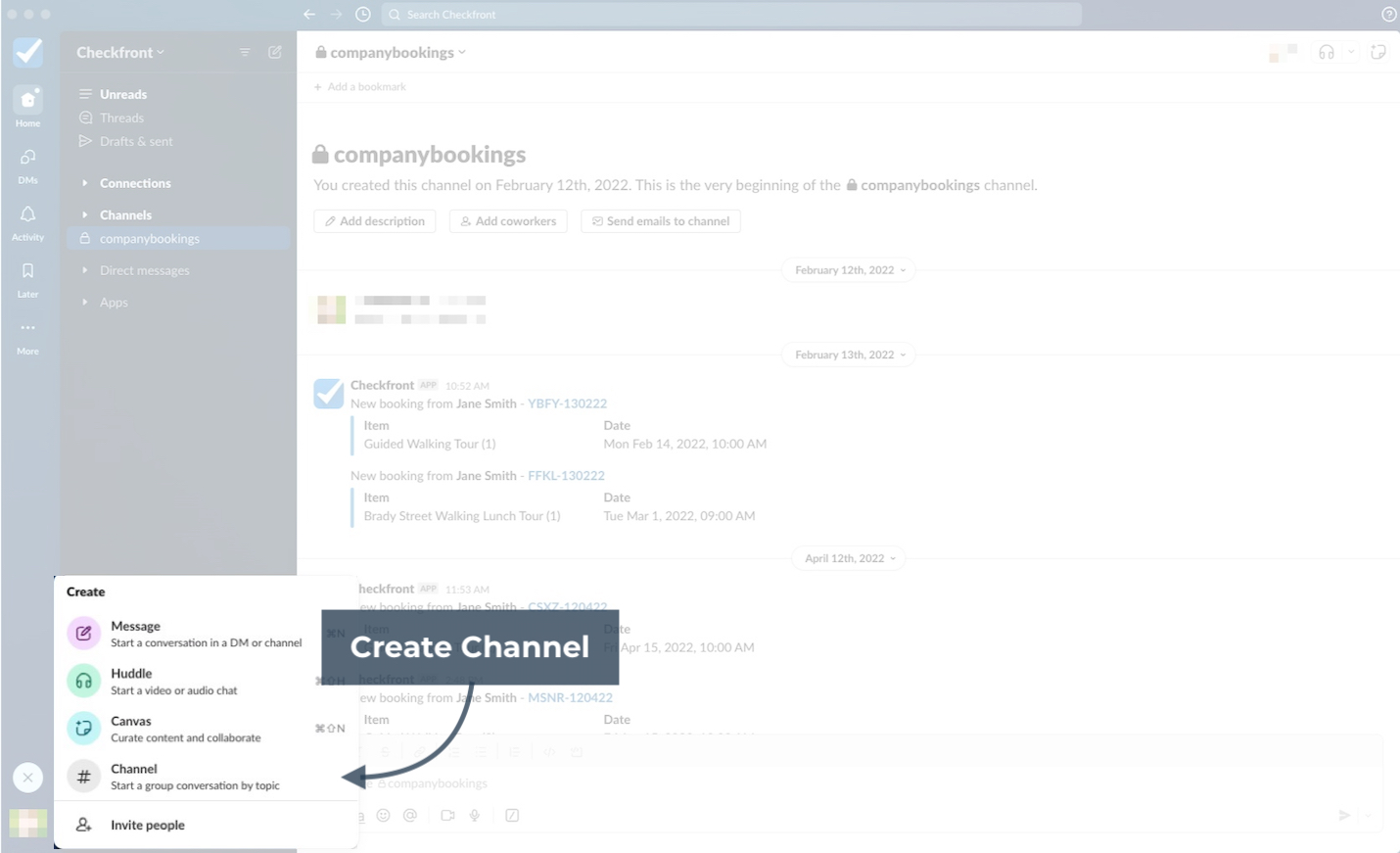Viewport: 1400px width, 853px height.
Task: Click the mention @ icon in the composer
Action: click(x=410, y=815)
